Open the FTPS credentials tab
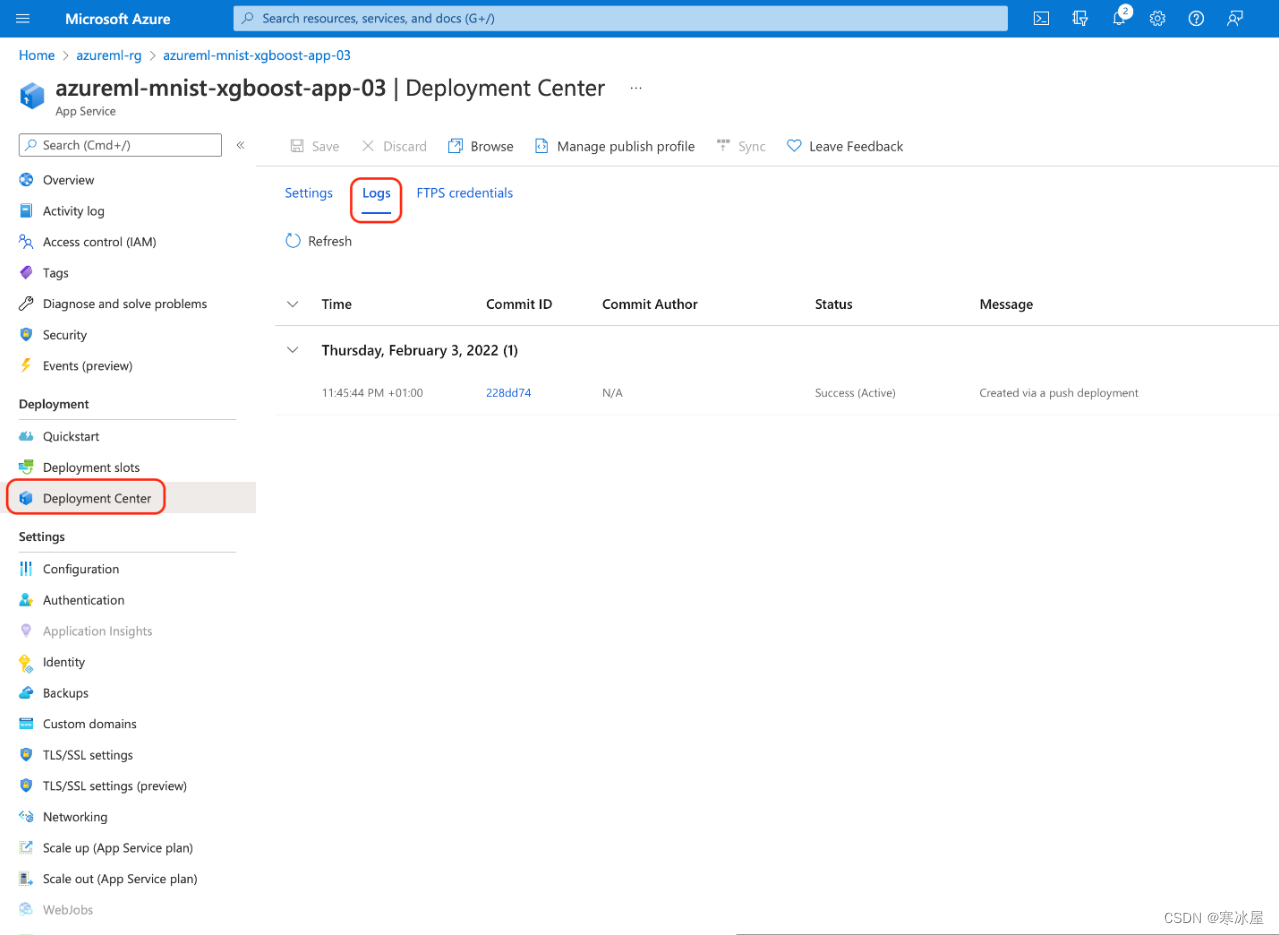 pyautogui.click(x=465, y=193)
